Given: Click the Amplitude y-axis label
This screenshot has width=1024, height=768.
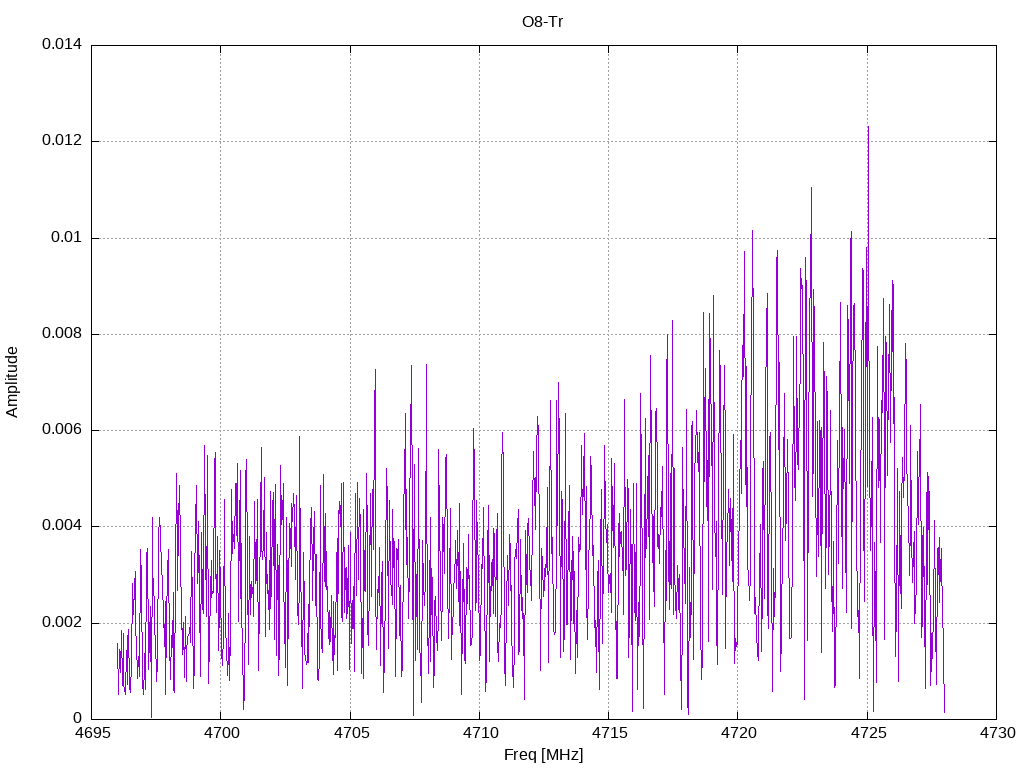Looking at the screenshot, I should [12, 382].
